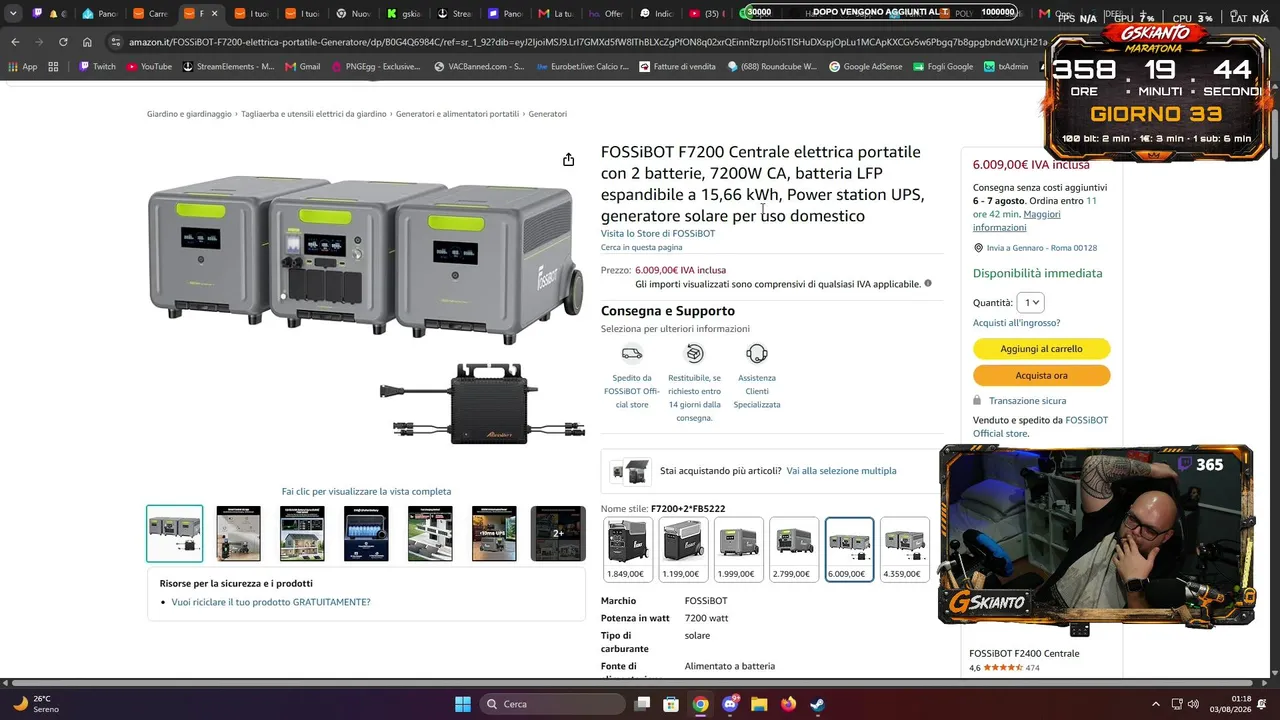1280x720 pixels.
Task: Open Steam from the taskbar
Action: click(817, 704)
